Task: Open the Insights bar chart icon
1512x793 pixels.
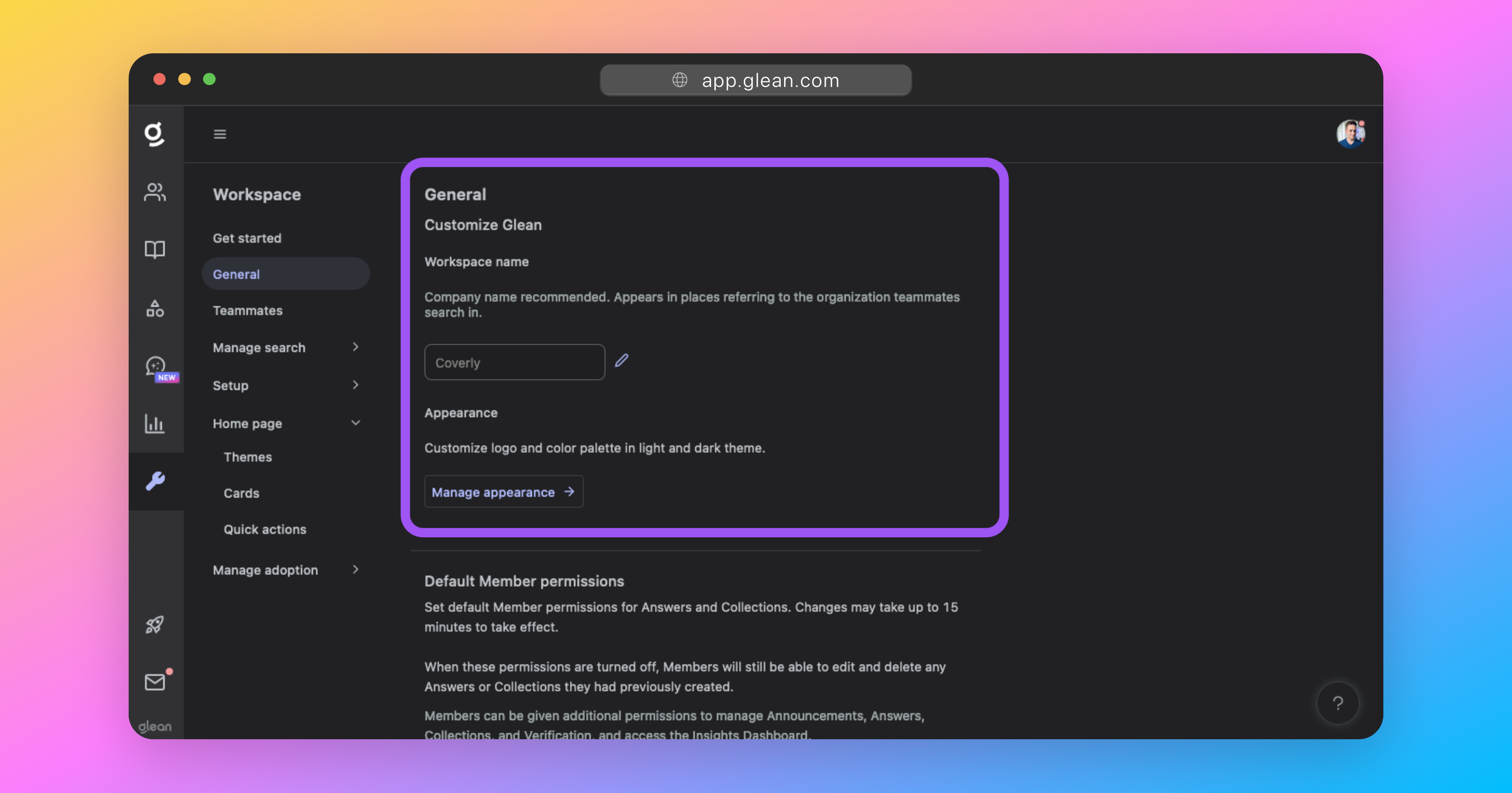Action: (155, 424)
